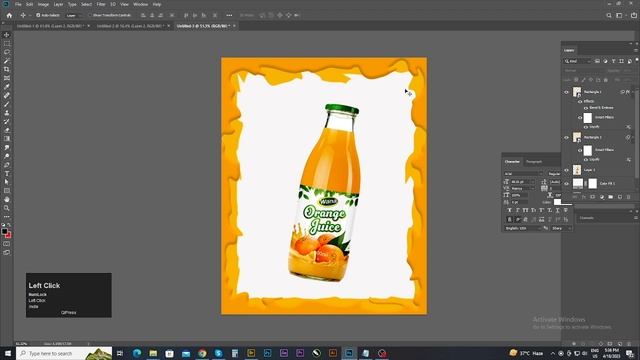This screenshot has width=640, height=360.
Task: Toggle visibility of Bevel & Emboss effect
Action: click(586, 108)
